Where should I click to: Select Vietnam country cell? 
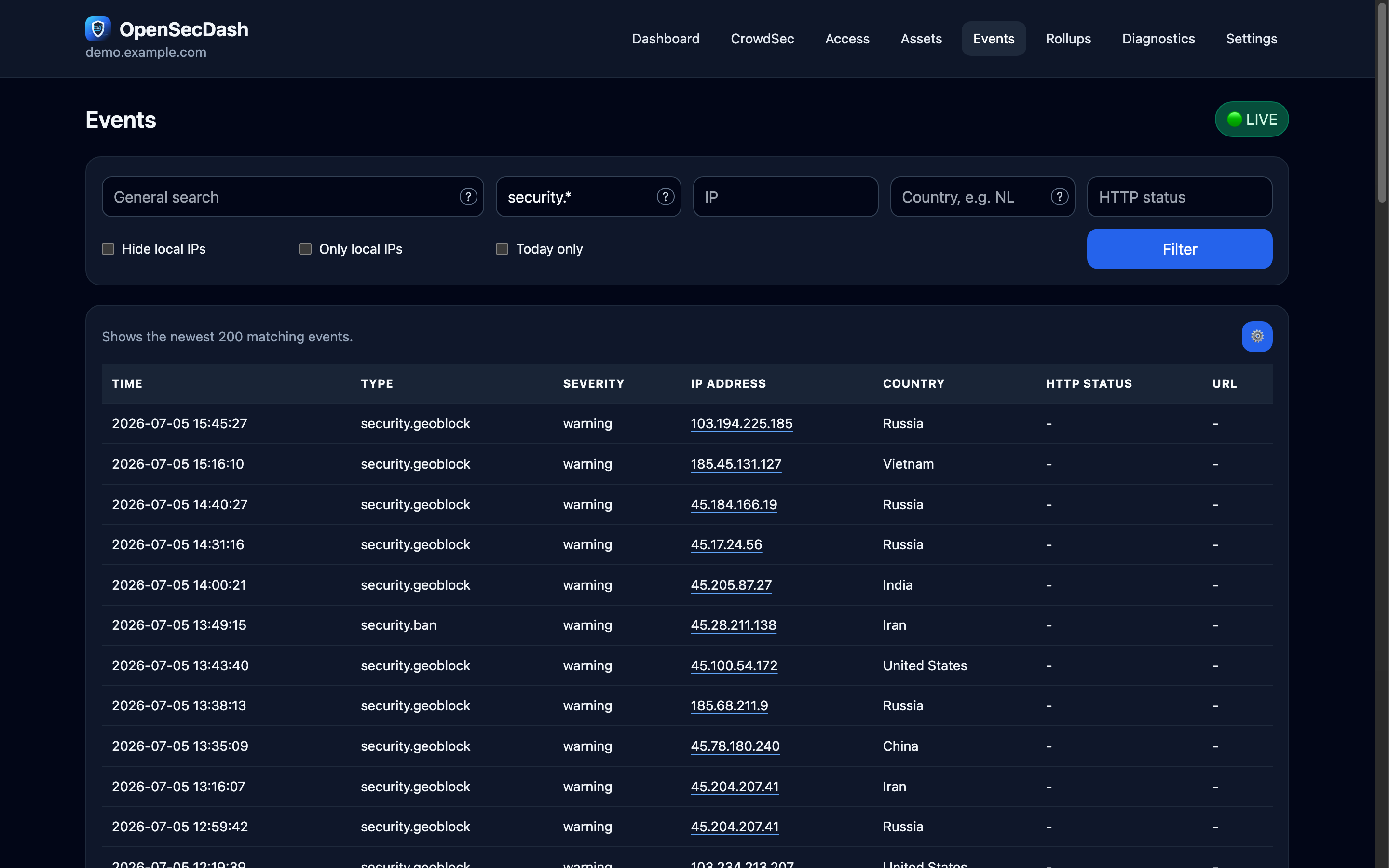point(908,464)
